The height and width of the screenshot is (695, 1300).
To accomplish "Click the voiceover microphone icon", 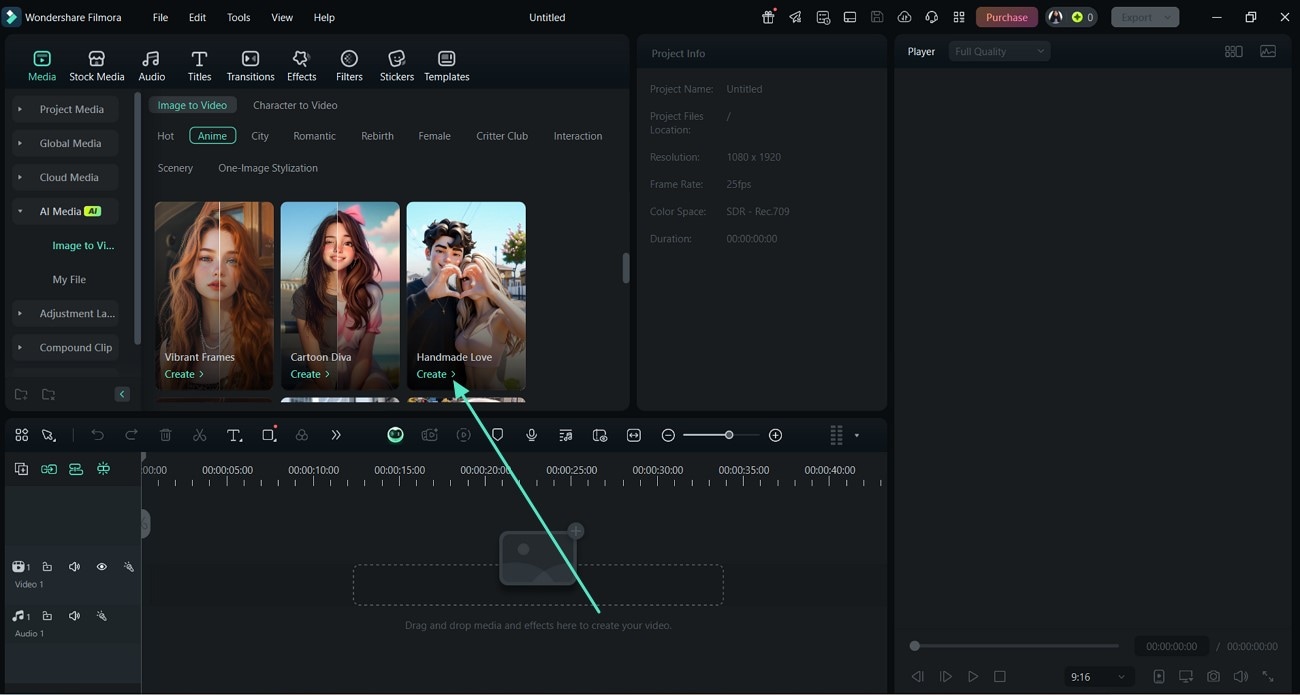I will point(532,435).
